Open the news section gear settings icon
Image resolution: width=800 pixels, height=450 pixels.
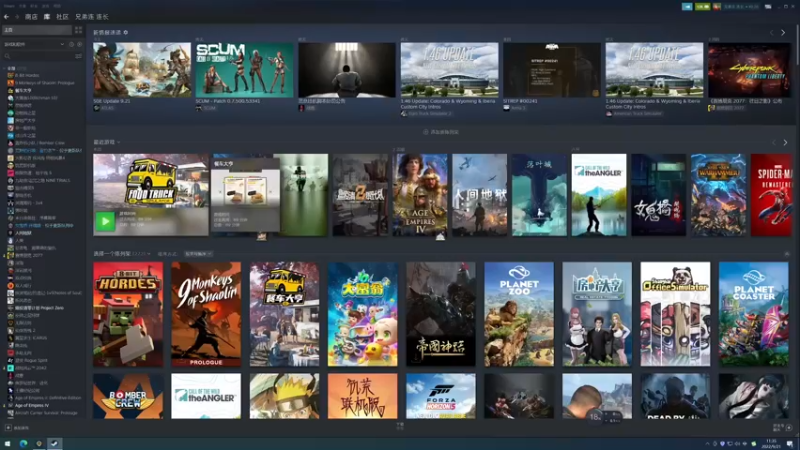pyautogui.click(x=126, y=32)
